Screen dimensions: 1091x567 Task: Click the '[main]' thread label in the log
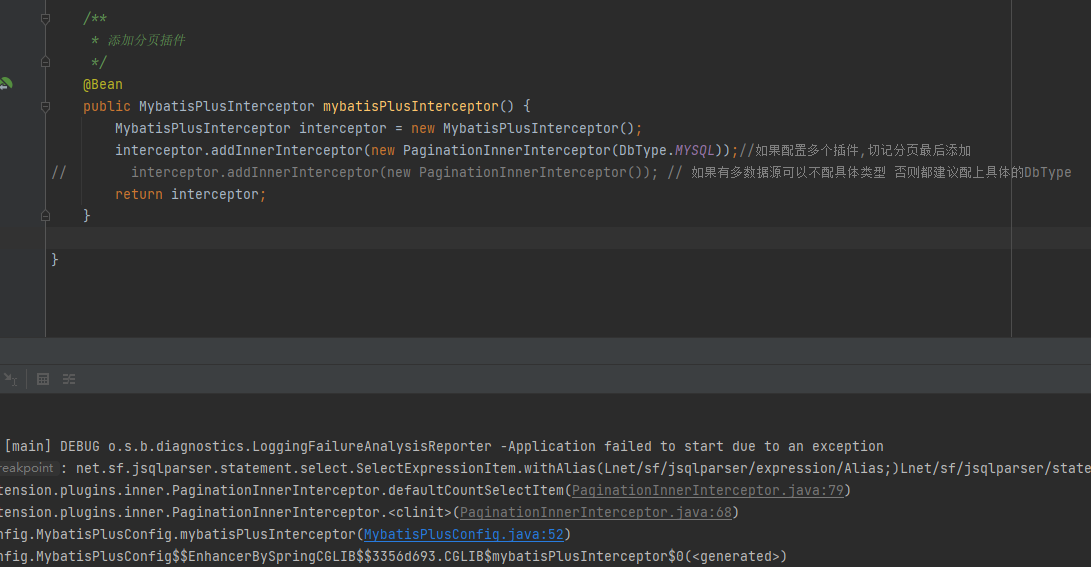click(28, 446)
